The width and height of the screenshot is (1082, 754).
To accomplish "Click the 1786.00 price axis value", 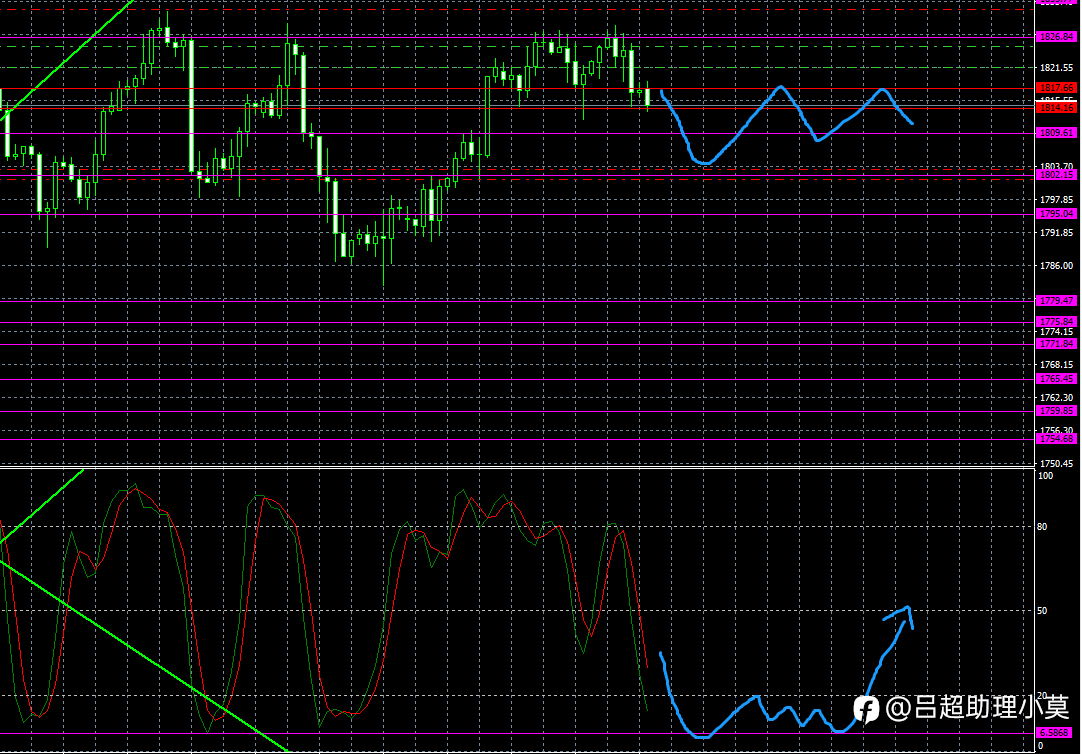I will (x=1056, y=266).
